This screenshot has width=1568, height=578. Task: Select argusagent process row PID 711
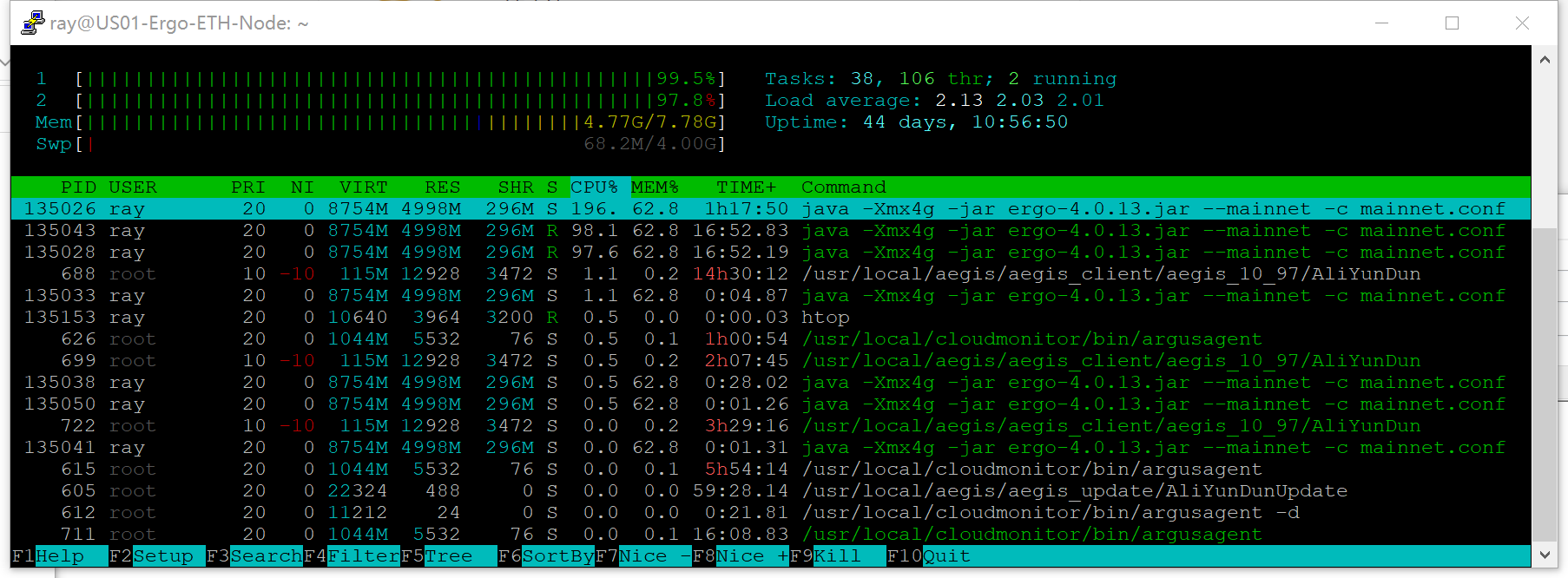[x=771, y=535]
